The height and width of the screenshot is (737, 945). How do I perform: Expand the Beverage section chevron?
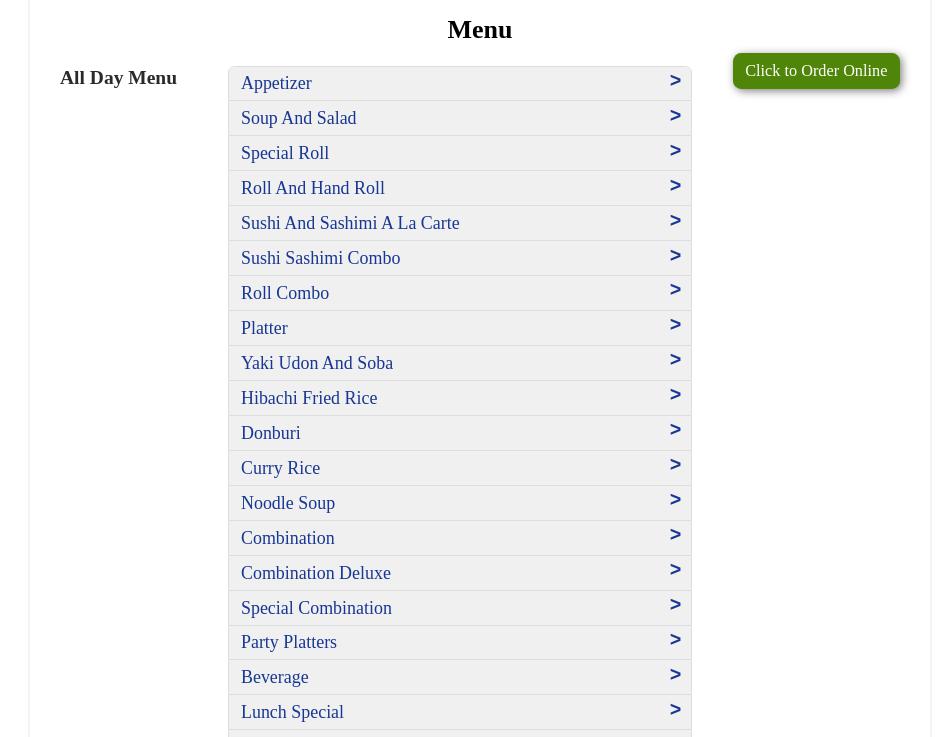point(675,675)
